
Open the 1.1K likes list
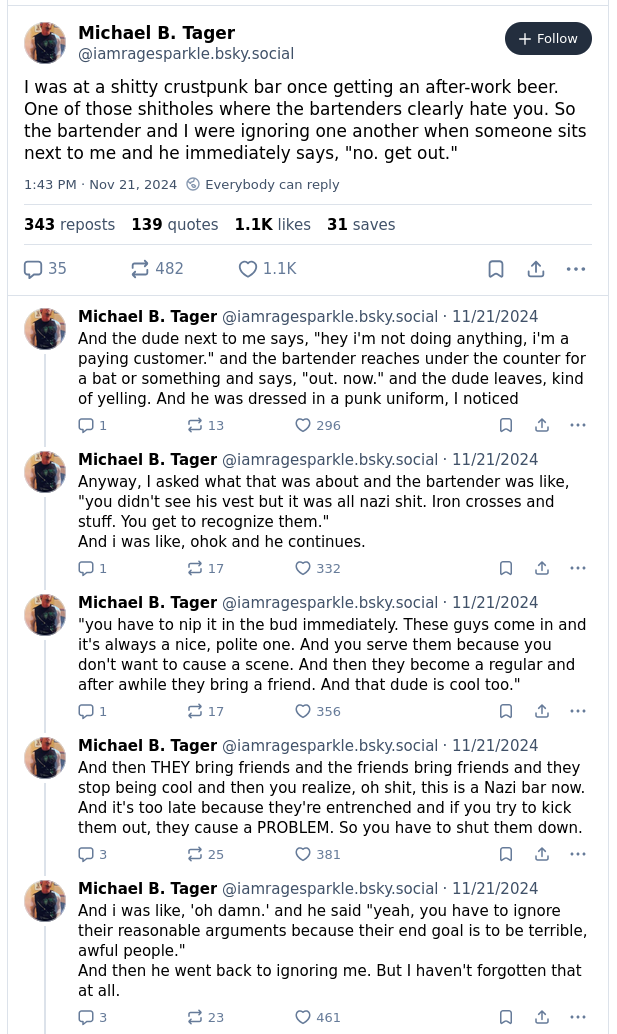pyautogui.click(x=272, y=225)
